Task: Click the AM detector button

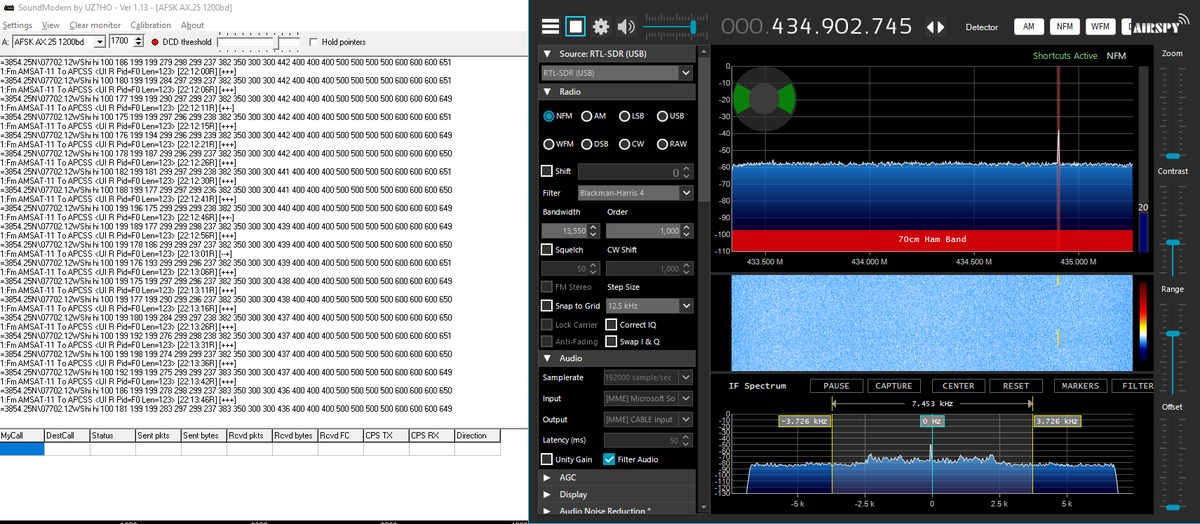Action: coord(1029,27)
